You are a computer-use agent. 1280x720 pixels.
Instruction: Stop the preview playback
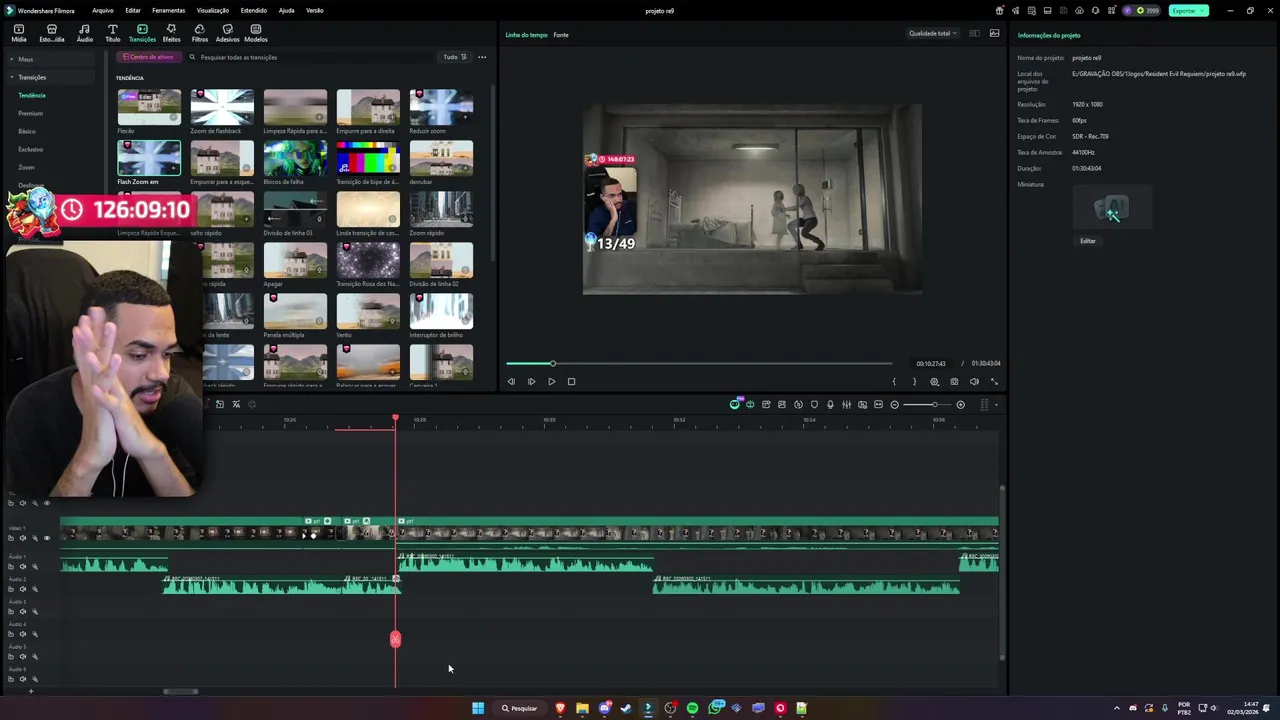(571, 381)
